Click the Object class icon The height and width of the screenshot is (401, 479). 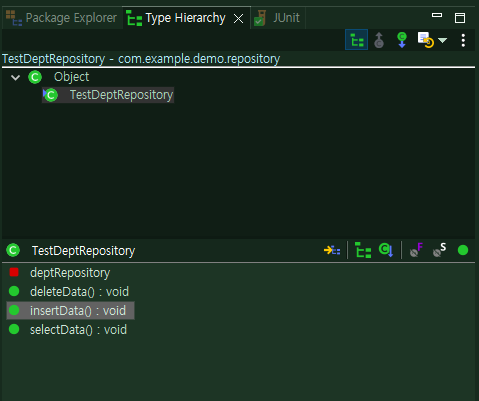tap(35, 77)
